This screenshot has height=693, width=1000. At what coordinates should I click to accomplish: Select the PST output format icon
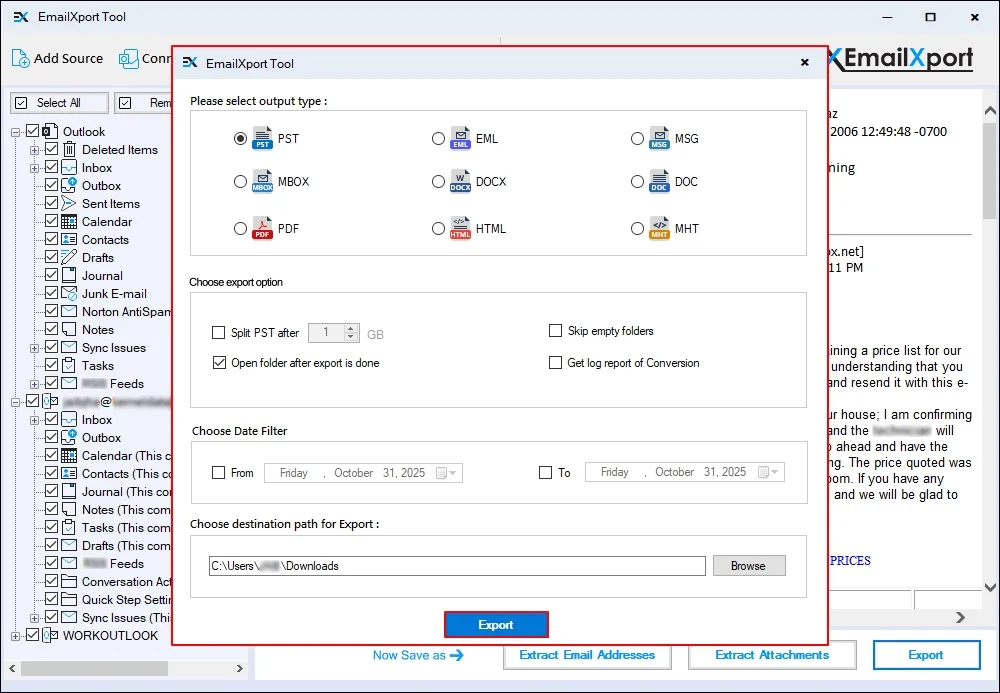[x=262, y=139]
